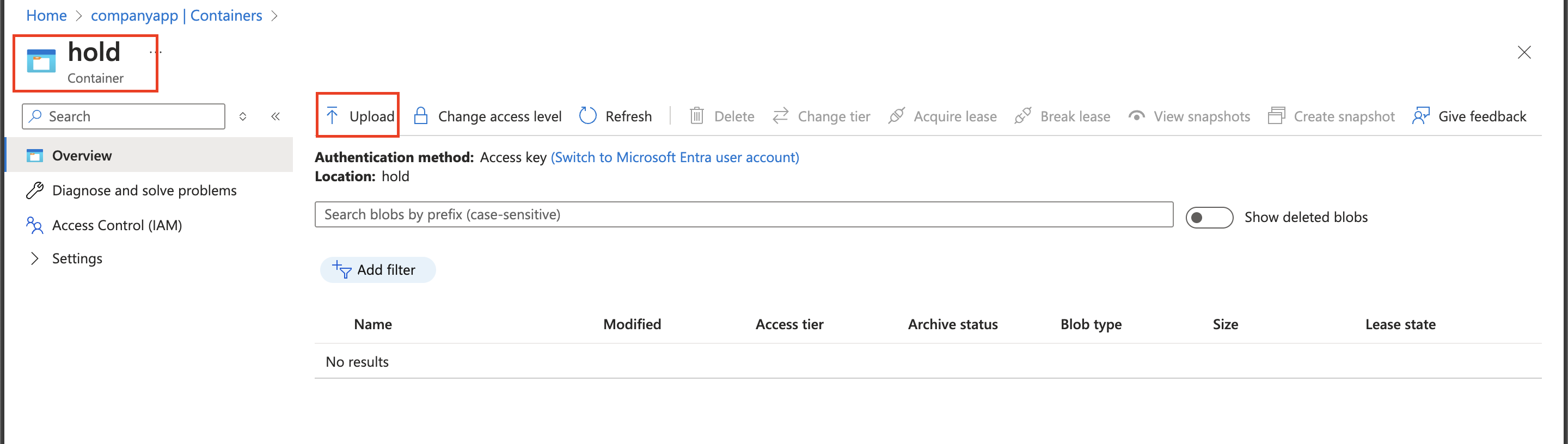Click the Refresh button label

click(628, 116)
